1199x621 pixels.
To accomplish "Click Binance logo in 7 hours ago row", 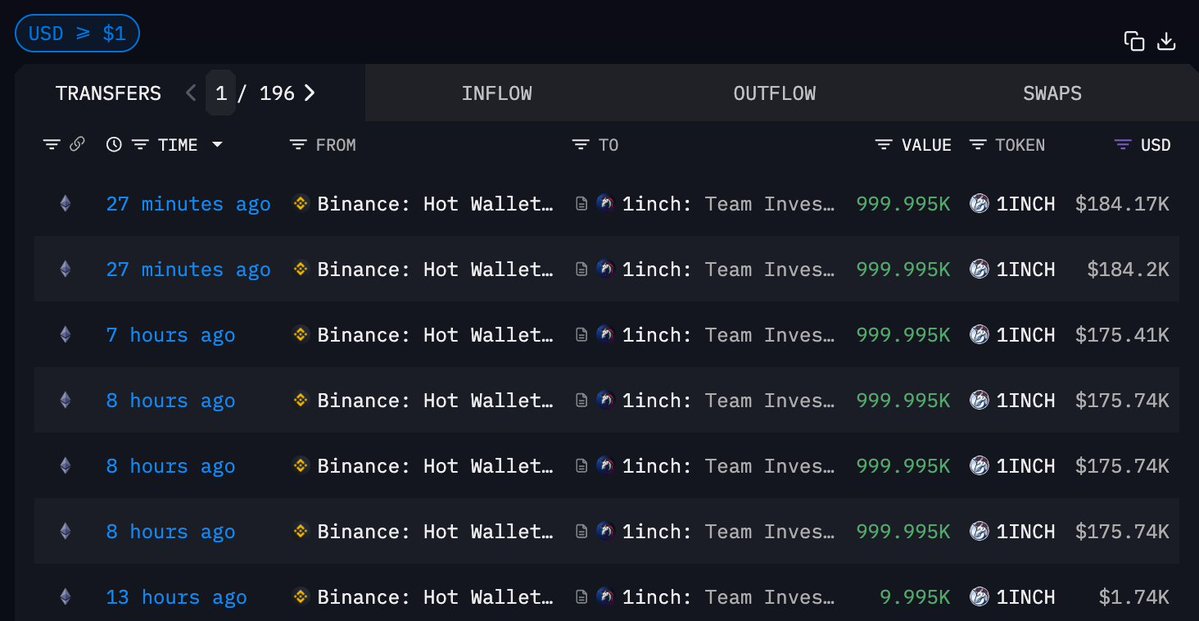I will coord(300,335).
